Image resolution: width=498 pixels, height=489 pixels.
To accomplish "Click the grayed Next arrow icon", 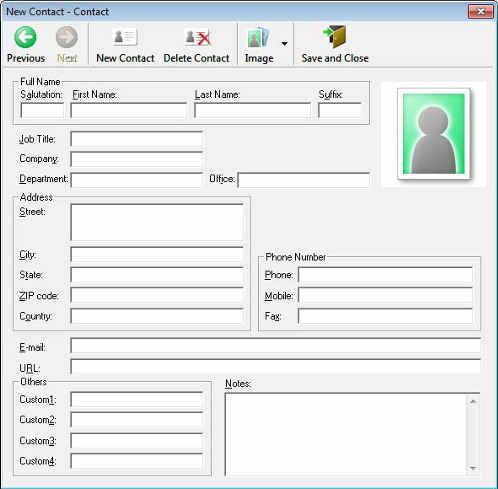I will (x=67, y=37).
